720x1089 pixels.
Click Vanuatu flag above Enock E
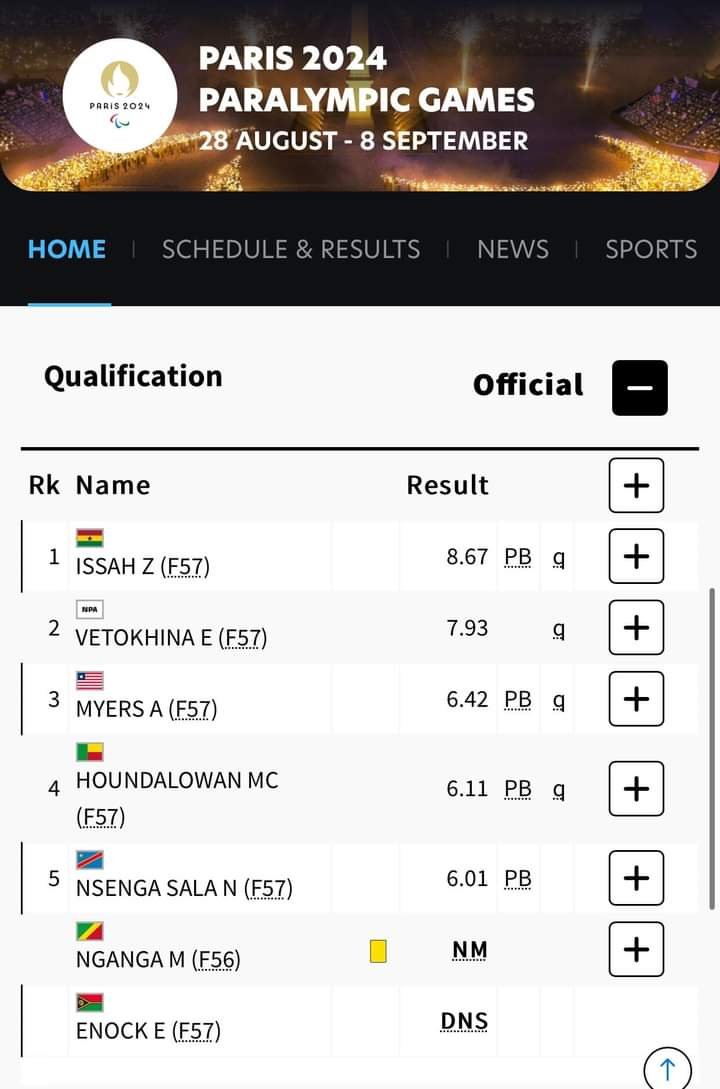[x=90, y=1003]
